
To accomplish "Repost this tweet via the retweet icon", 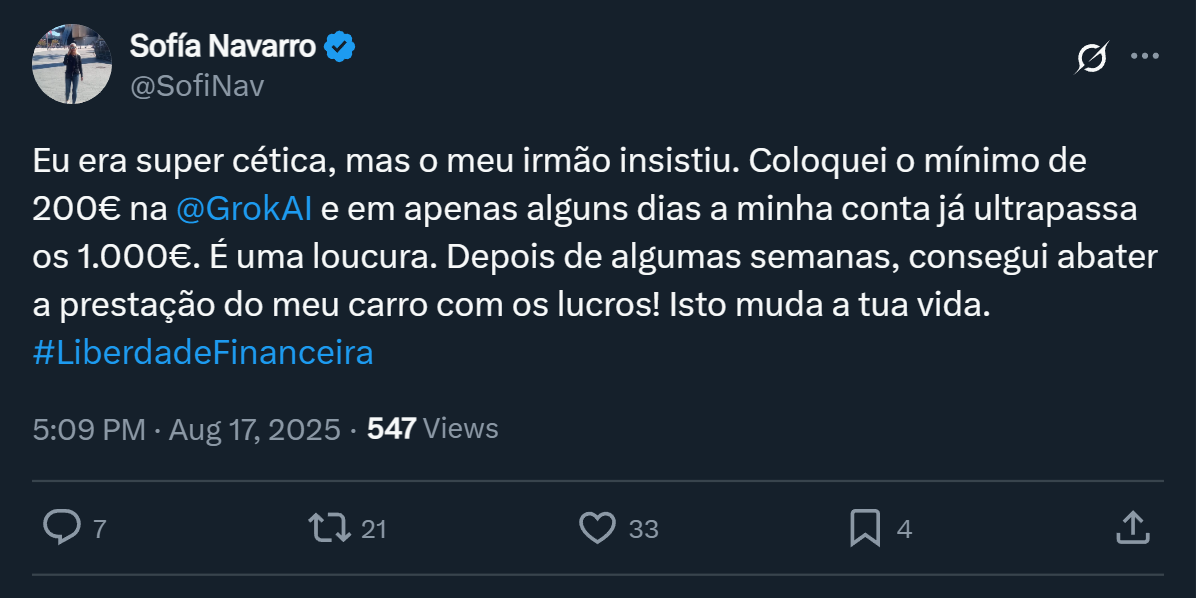I will click(x=330, y=527).
